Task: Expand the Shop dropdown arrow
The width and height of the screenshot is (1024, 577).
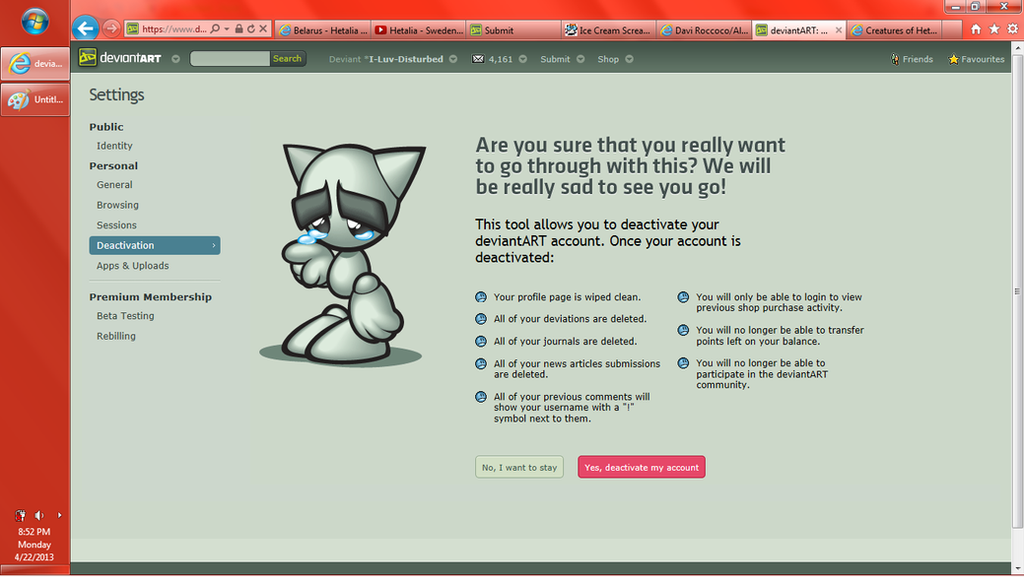Action: 629,59
